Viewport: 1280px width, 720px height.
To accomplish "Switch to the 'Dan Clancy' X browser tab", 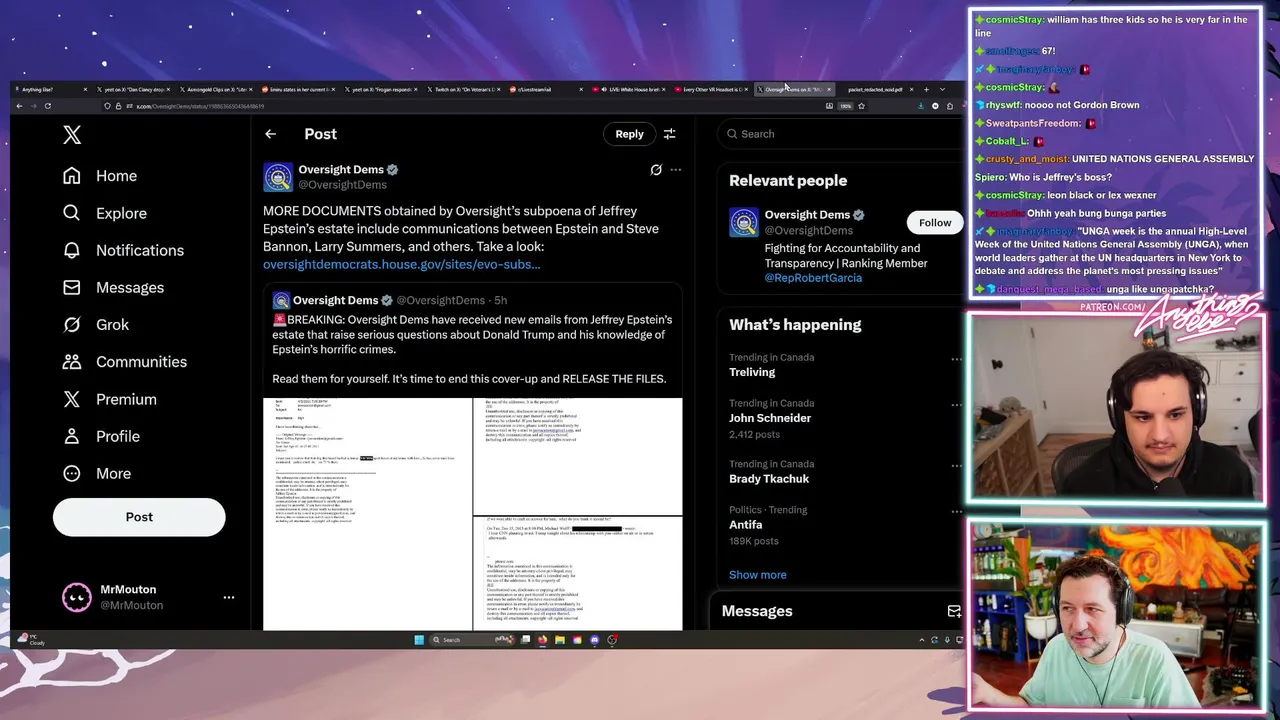I will pyautogui.click(x=135, y=90).
